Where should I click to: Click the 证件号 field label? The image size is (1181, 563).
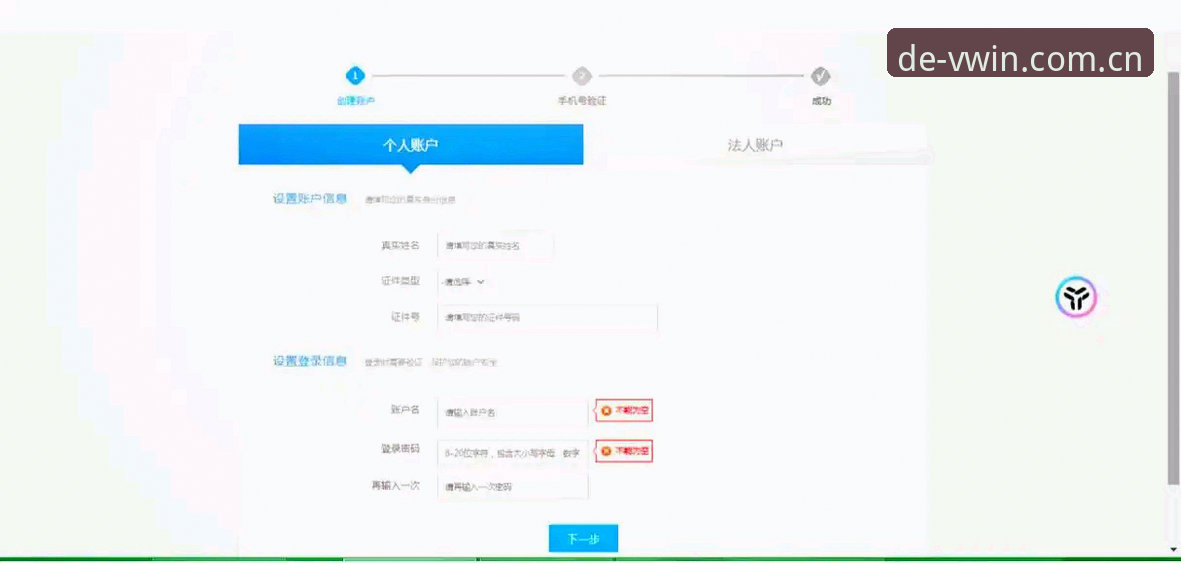click(x=405, y=317)
